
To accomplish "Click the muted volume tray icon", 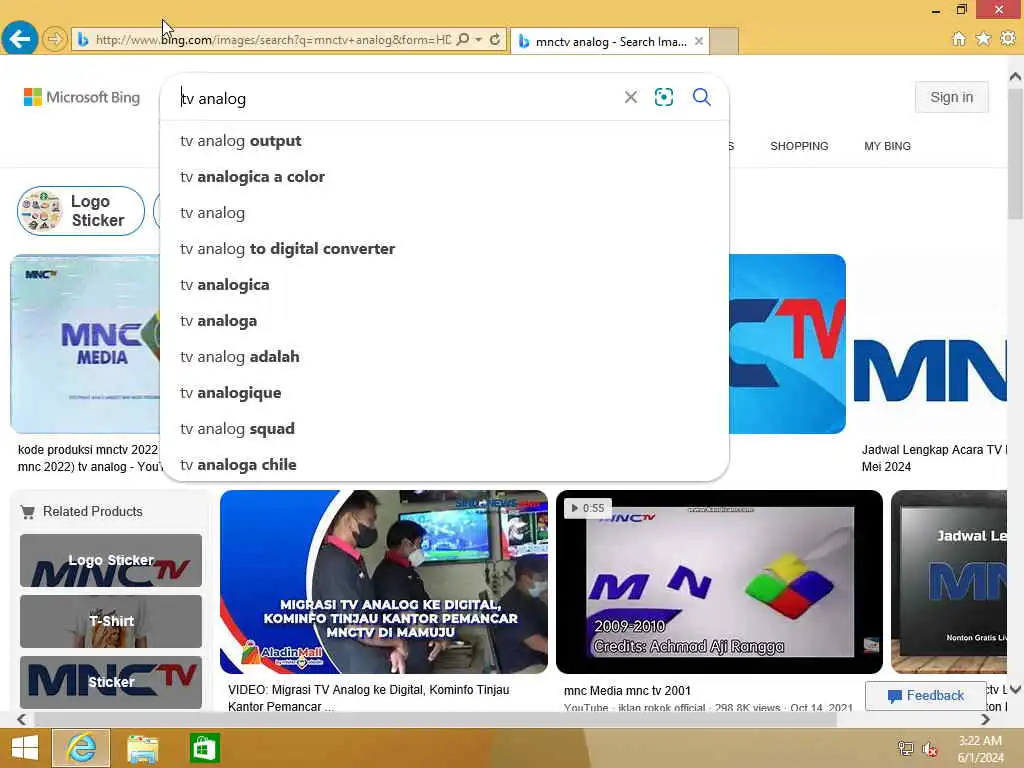I will click(930, 748).
